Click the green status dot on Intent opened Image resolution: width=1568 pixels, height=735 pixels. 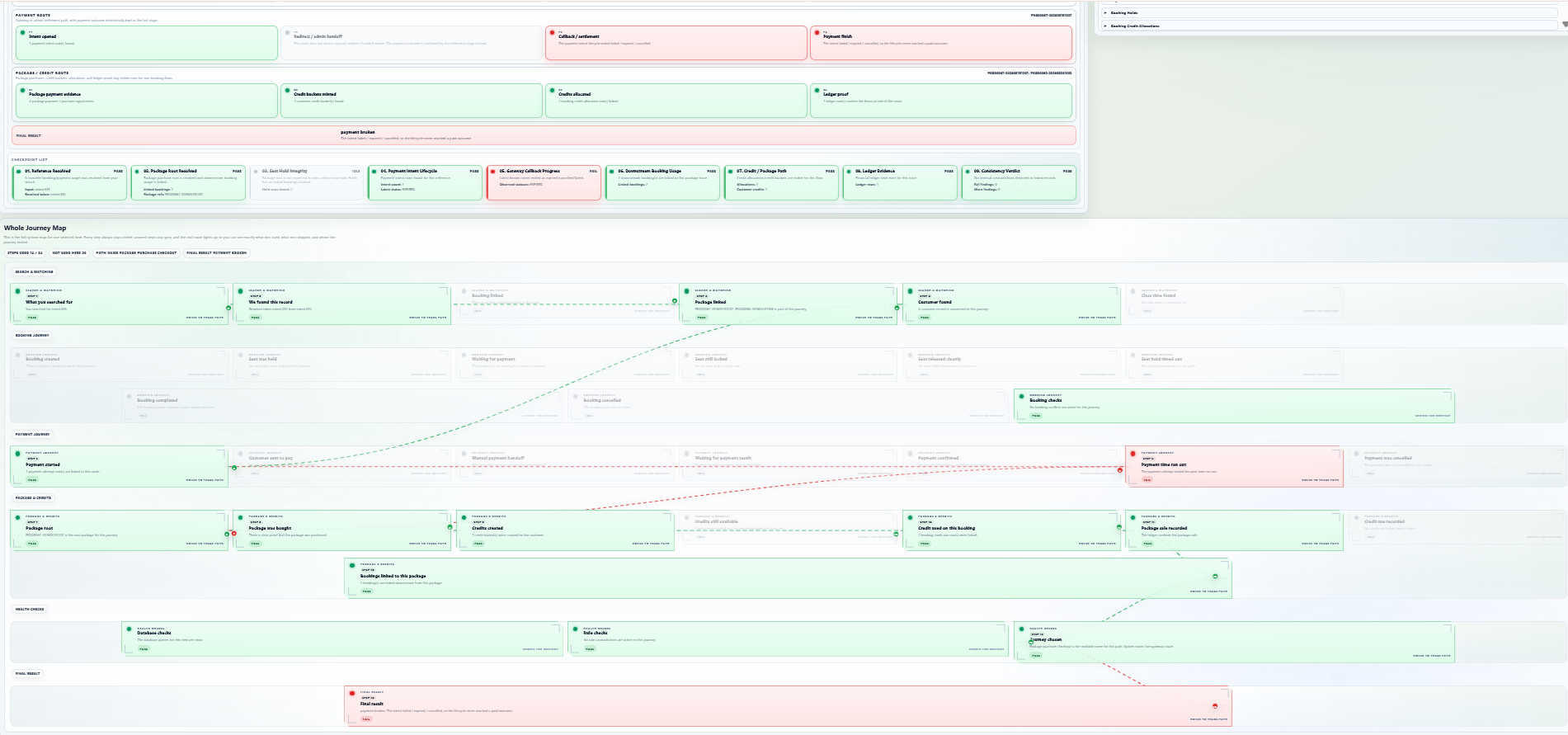22,33
